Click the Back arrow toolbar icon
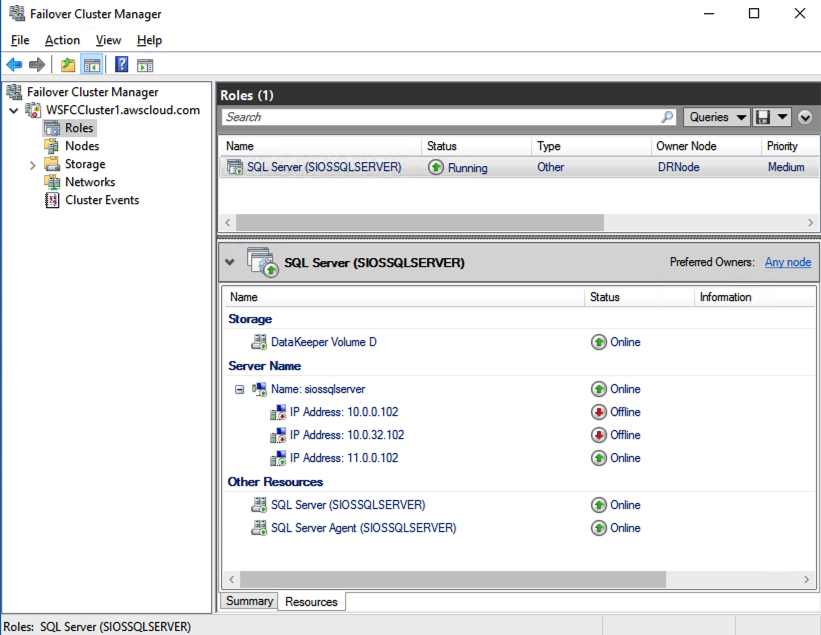Screen dimensions: 821x635 14,65
